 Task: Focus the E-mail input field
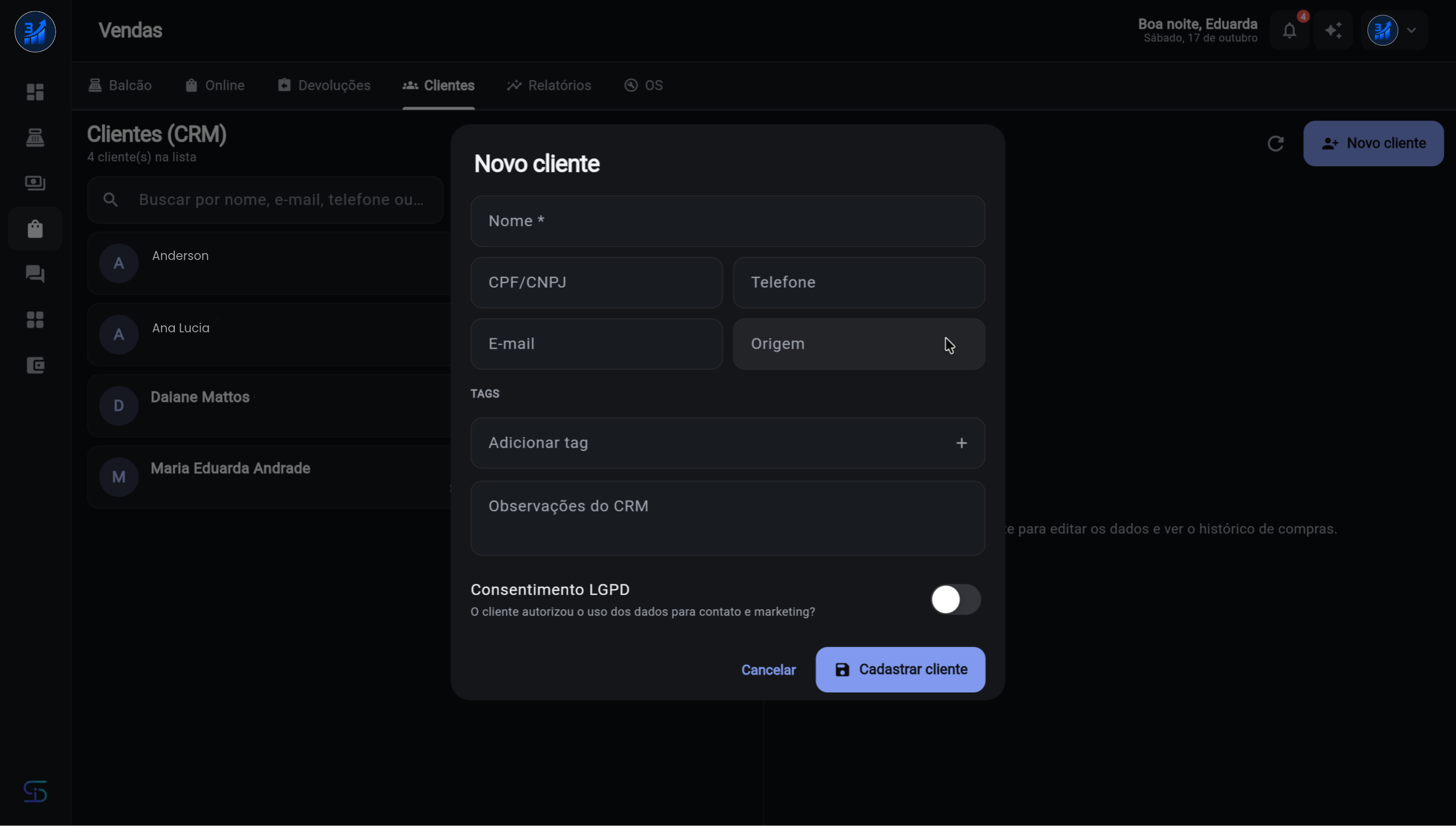[597, 344]
